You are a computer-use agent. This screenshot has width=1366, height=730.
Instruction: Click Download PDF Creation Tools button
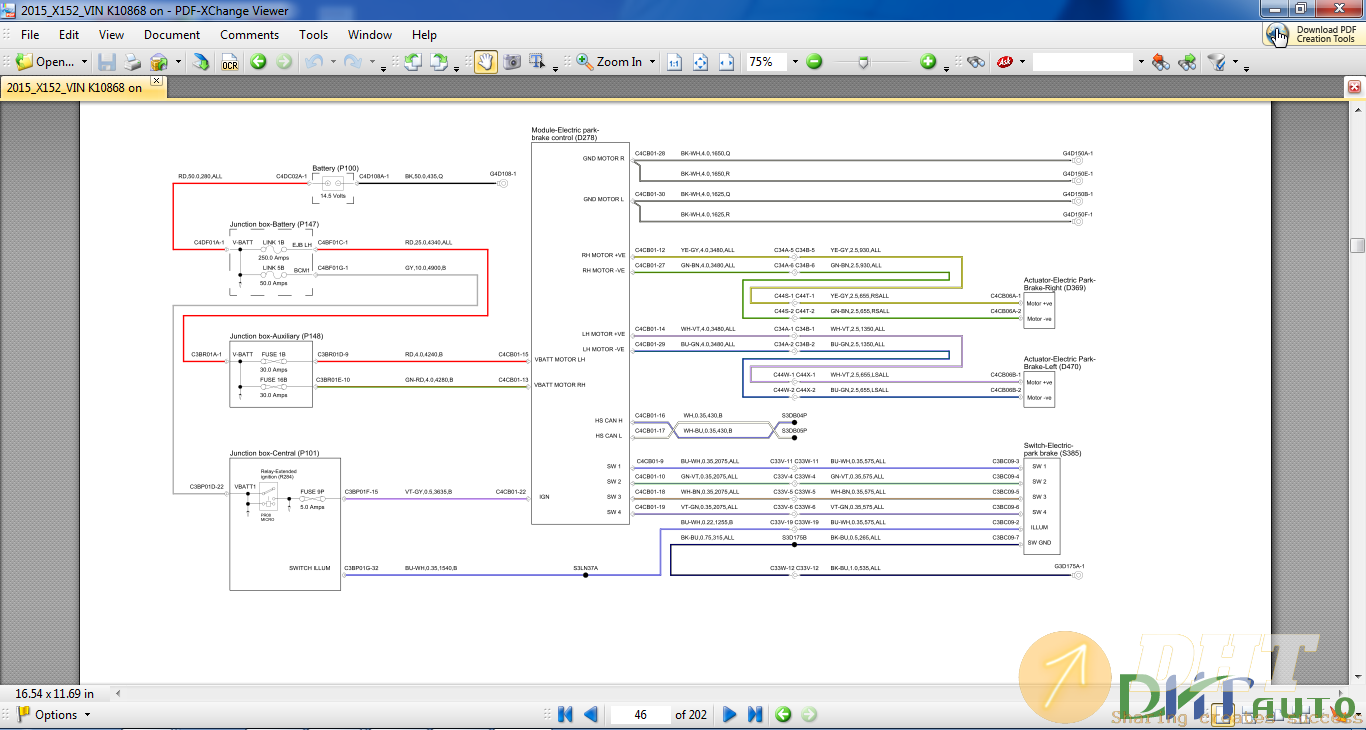(x=1313, y=34)
